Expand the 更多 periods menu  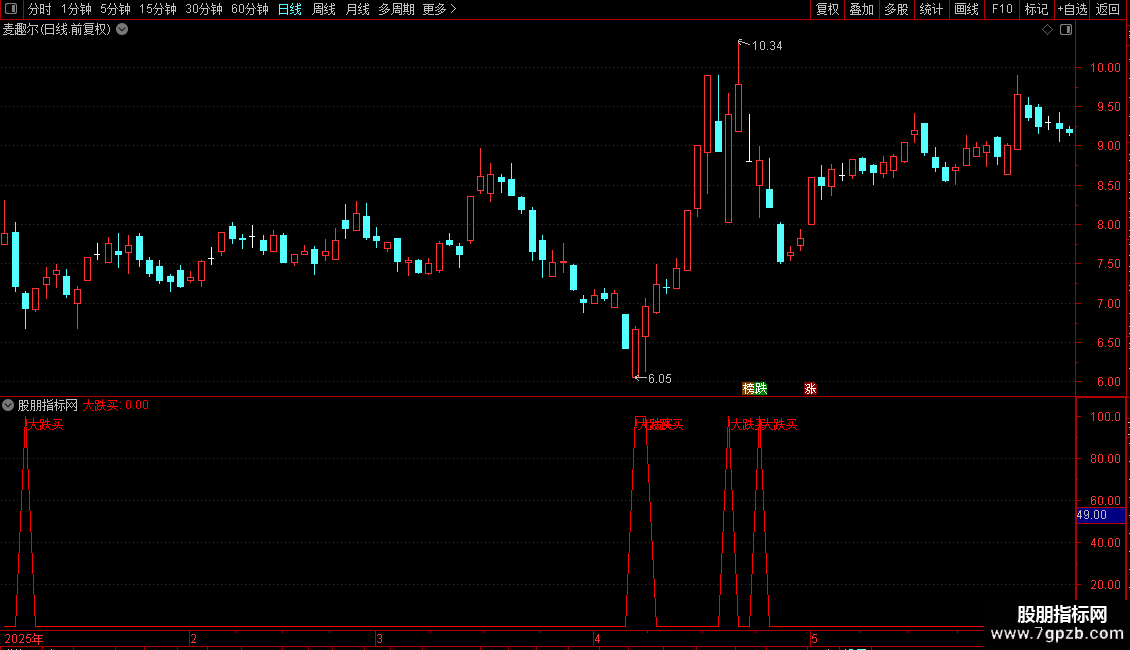coord(439,9)
